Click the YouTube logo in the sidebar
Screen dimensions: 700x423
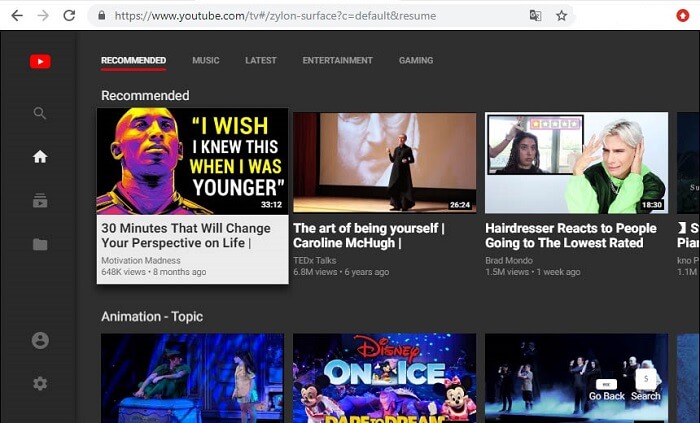click(x=40, y=61)
